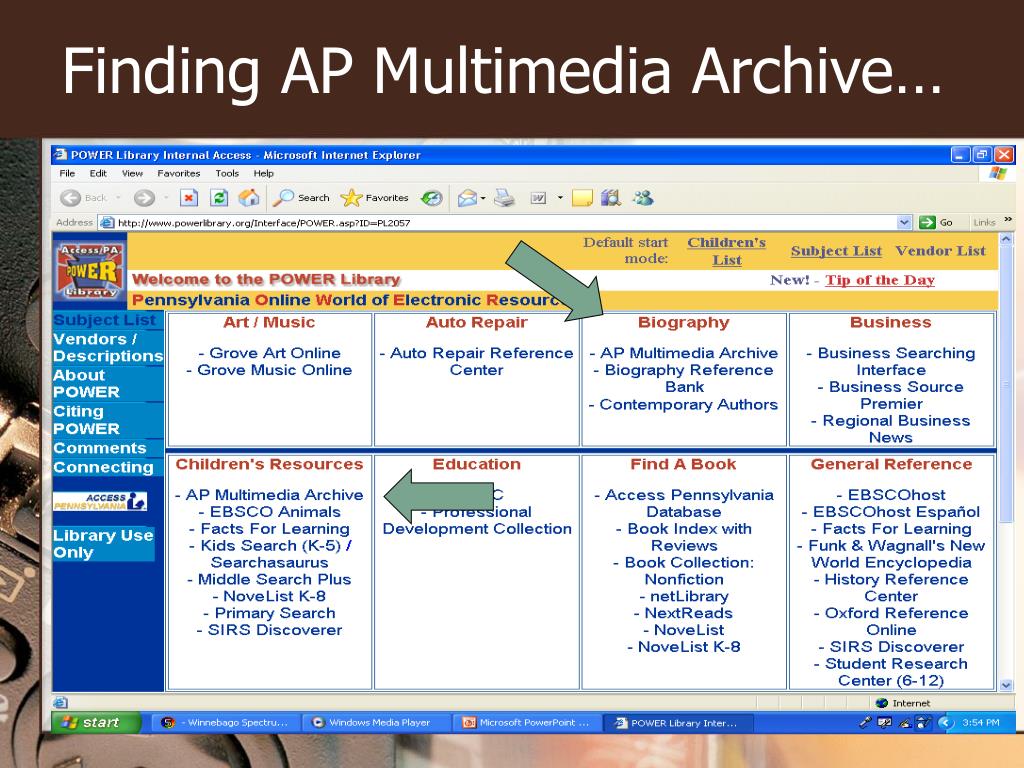The height and width of the screenshot is (768, 1024).
Task: Expand the Mail icon dropdown arrow
Action: pyautogui.click(x=483, y=198)
